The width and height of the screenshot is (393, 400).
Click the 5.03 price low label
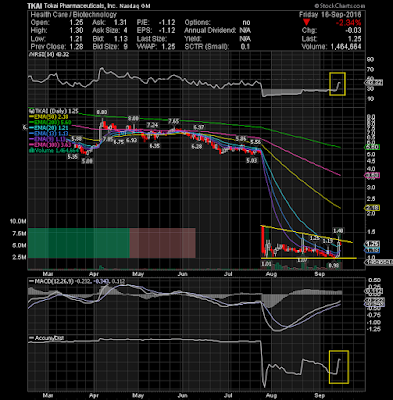click(252, 161)
